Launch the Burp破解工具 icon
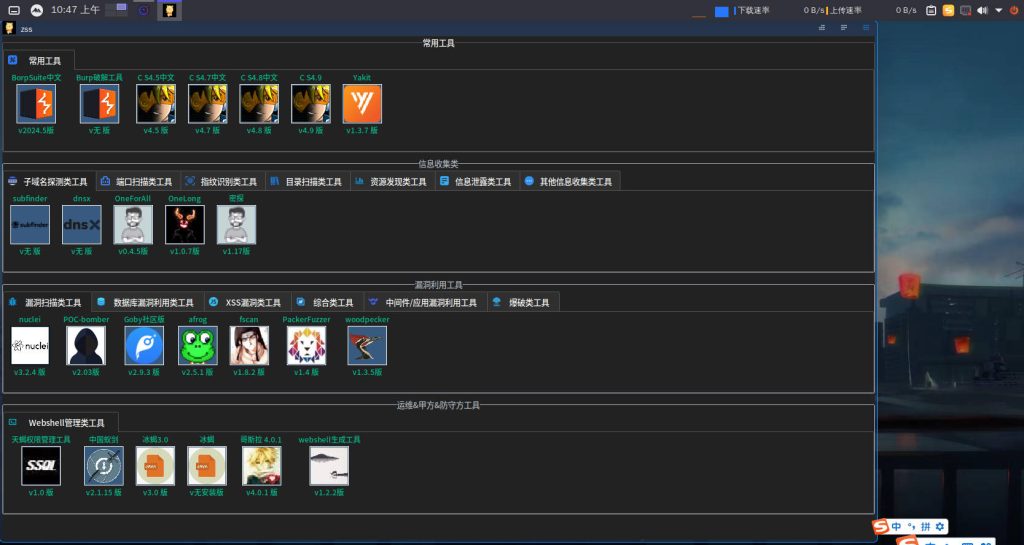The width and height of the screenshot is (1024, 545). point(99,104)
